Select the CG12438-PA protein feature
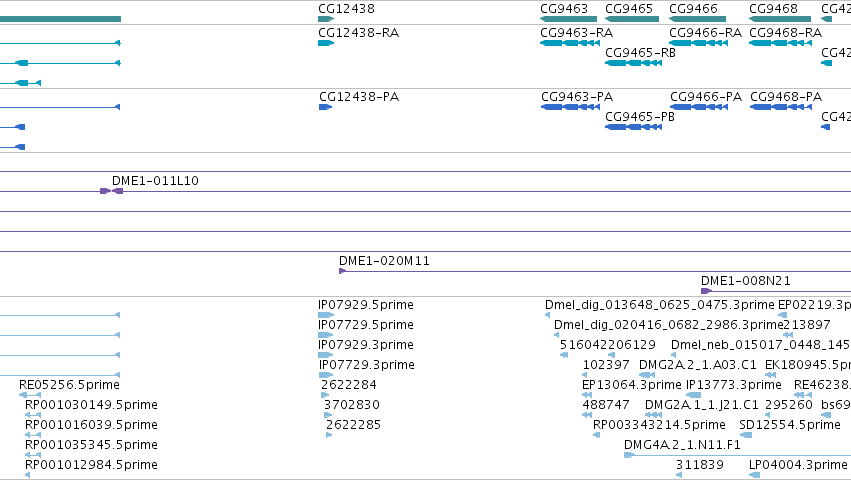851x480 pixels. pos(325,107)
